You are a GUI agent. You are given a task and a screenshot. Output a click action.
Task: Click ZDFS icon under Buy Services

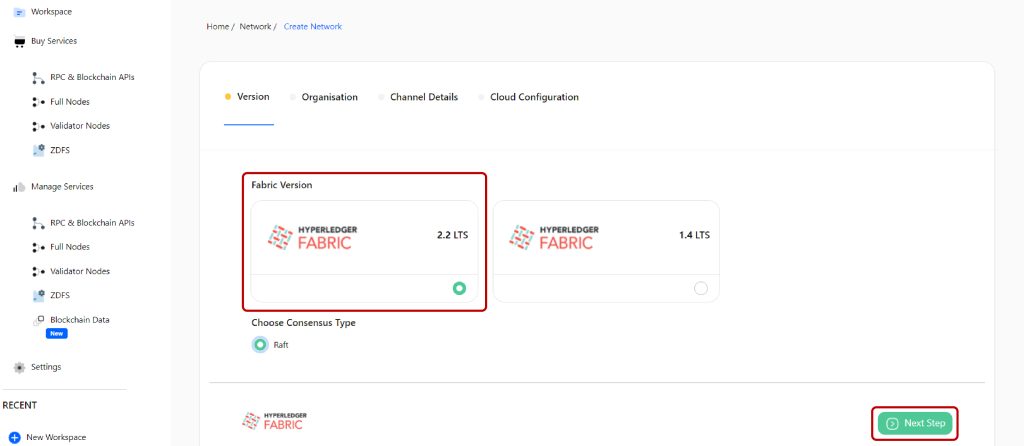click(39, 150)
